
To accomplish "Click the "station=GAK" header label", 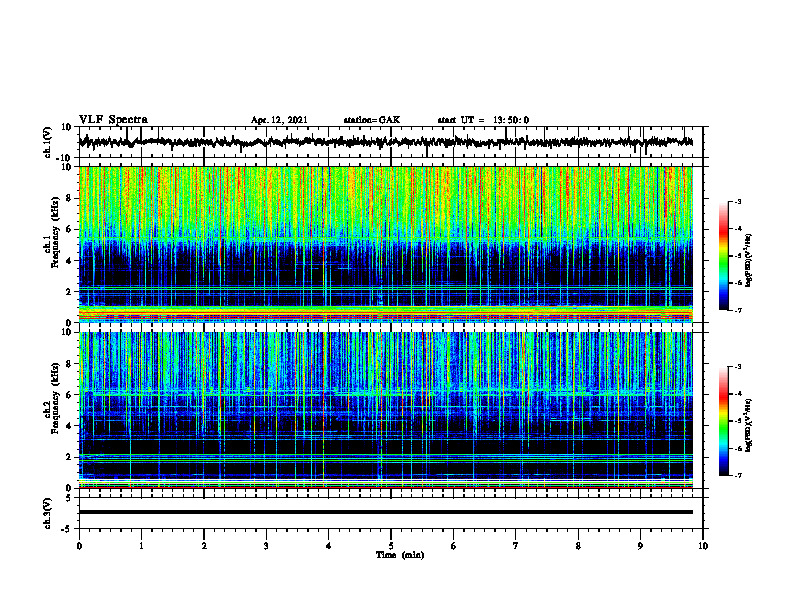I will coord(372,120).
